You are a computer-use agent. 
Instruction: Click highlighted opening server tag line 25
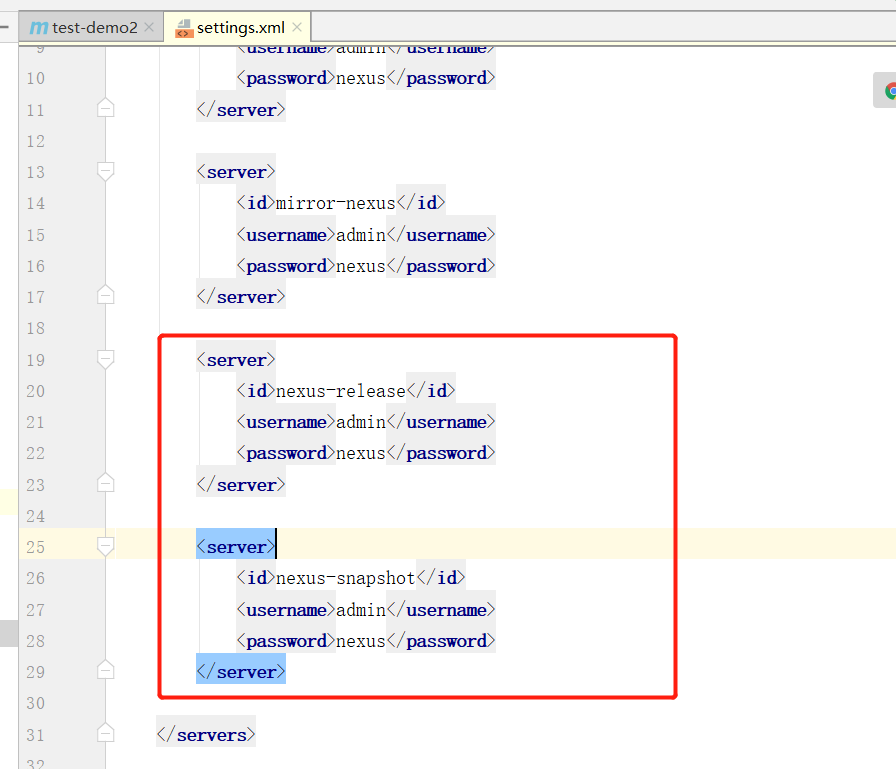(x=235, y=547)
